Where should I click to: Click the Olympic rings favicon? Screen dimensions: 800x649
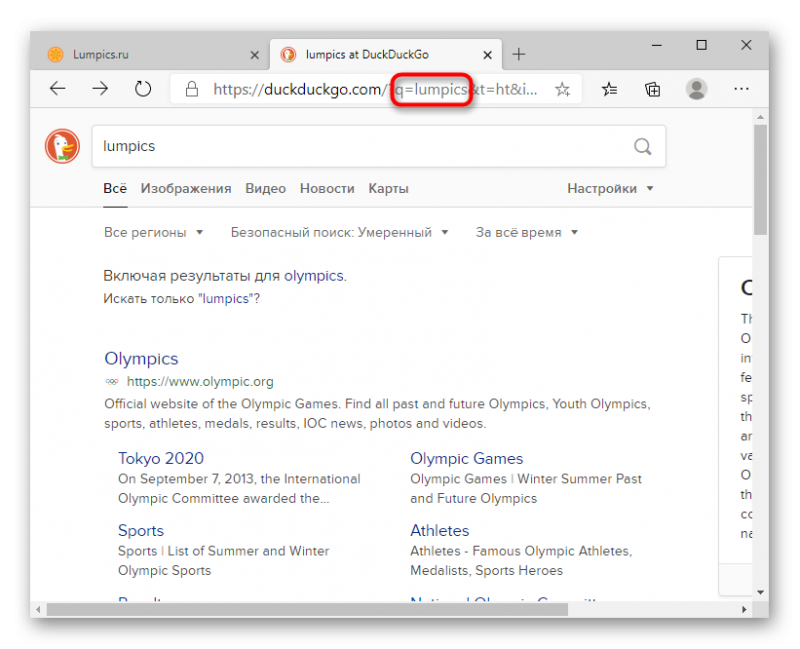tap(112, 382)
